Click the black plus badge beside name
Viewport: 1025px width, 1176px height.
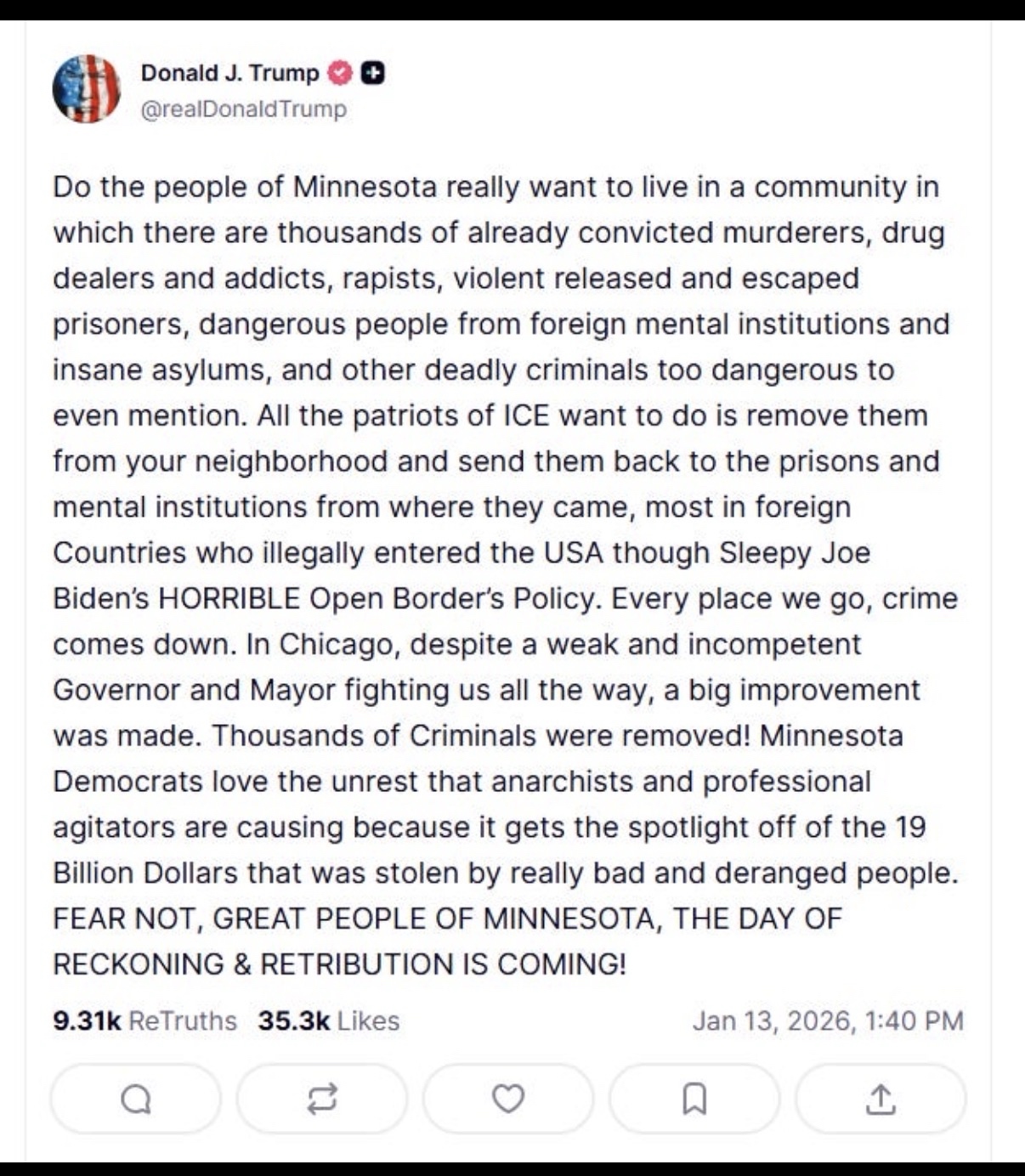(x=372, y=74)
